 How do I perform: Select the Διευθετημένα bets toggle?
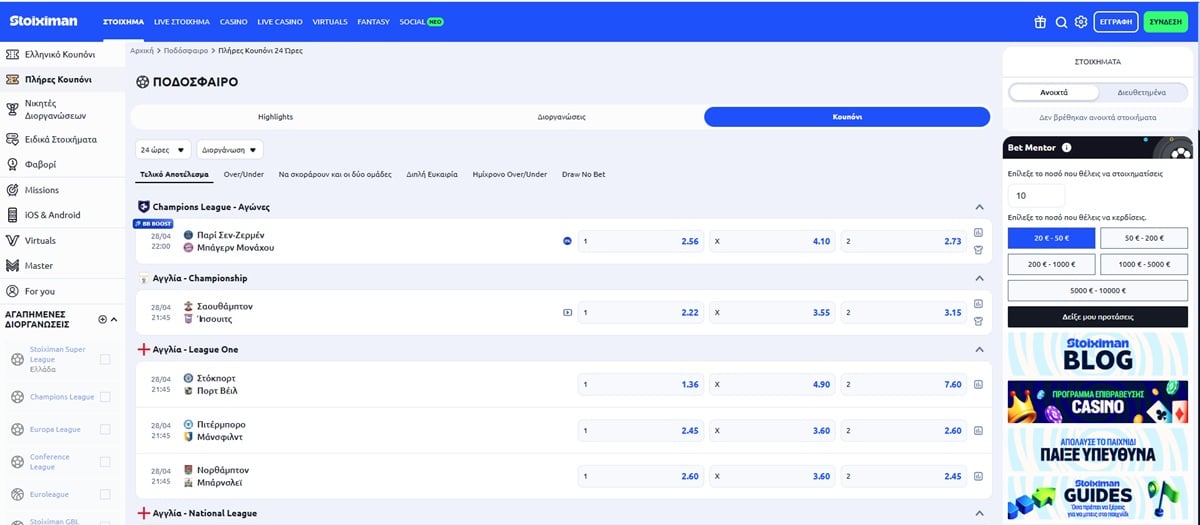point(1141,92)
